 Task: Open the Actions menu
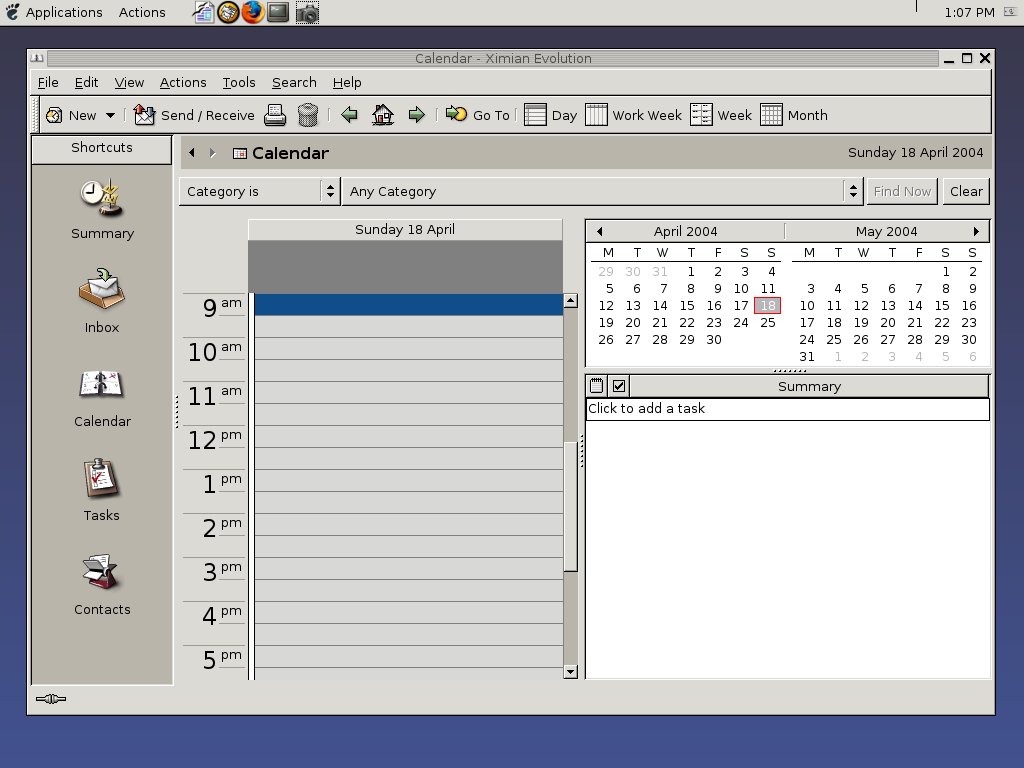click(x=183, y=82)
